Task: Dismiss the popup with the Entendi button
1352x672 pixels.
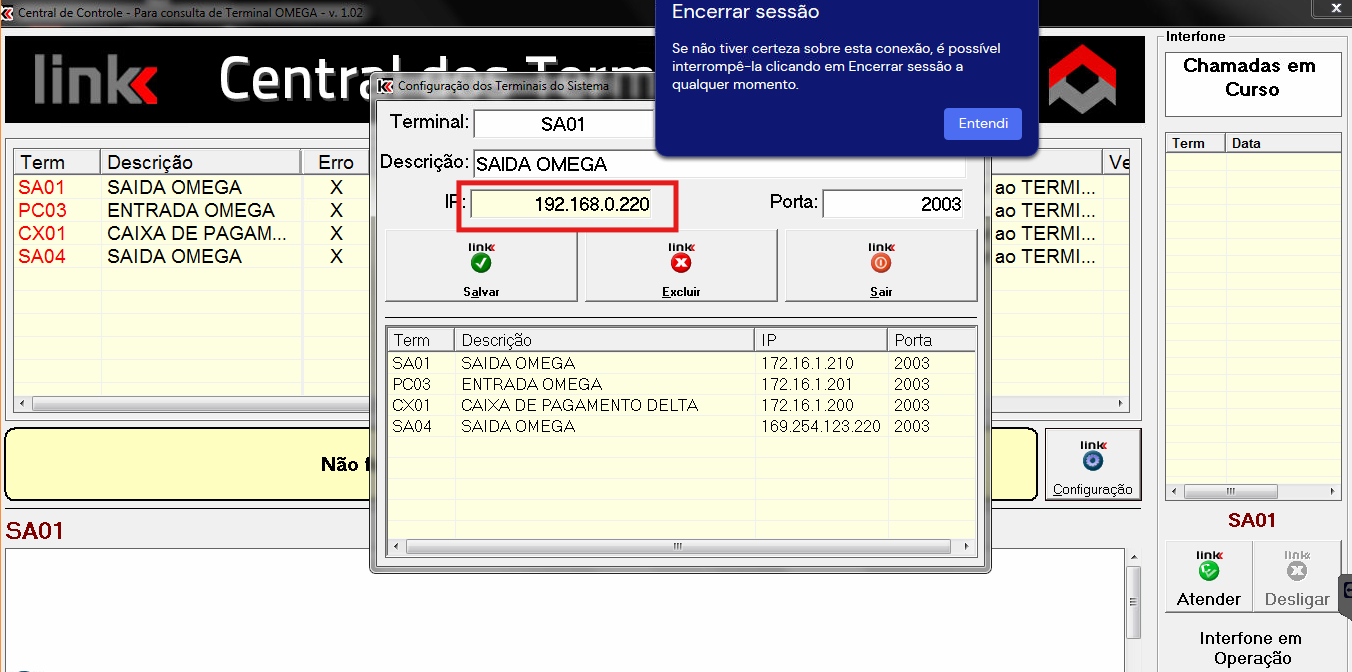Action: coord(982,124)
